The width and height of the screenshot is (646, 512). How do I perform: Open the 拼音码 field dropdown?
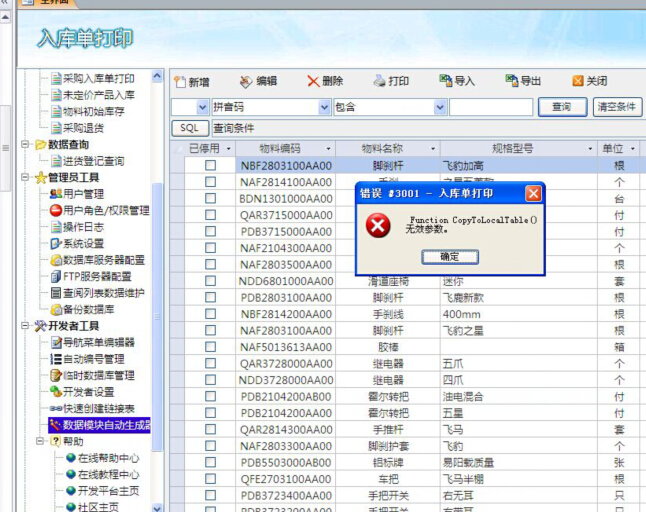click(x=324, y=107)
